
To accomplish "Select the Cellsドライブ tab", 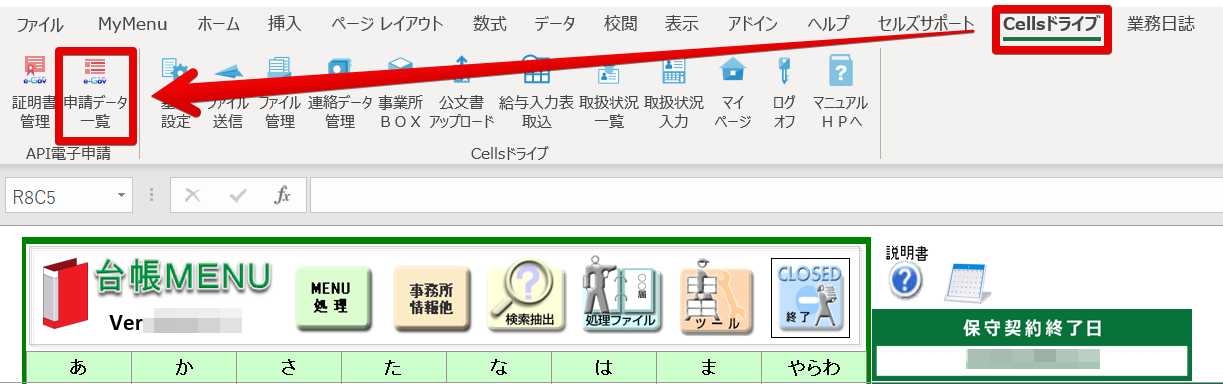I will pos(1051,24).
